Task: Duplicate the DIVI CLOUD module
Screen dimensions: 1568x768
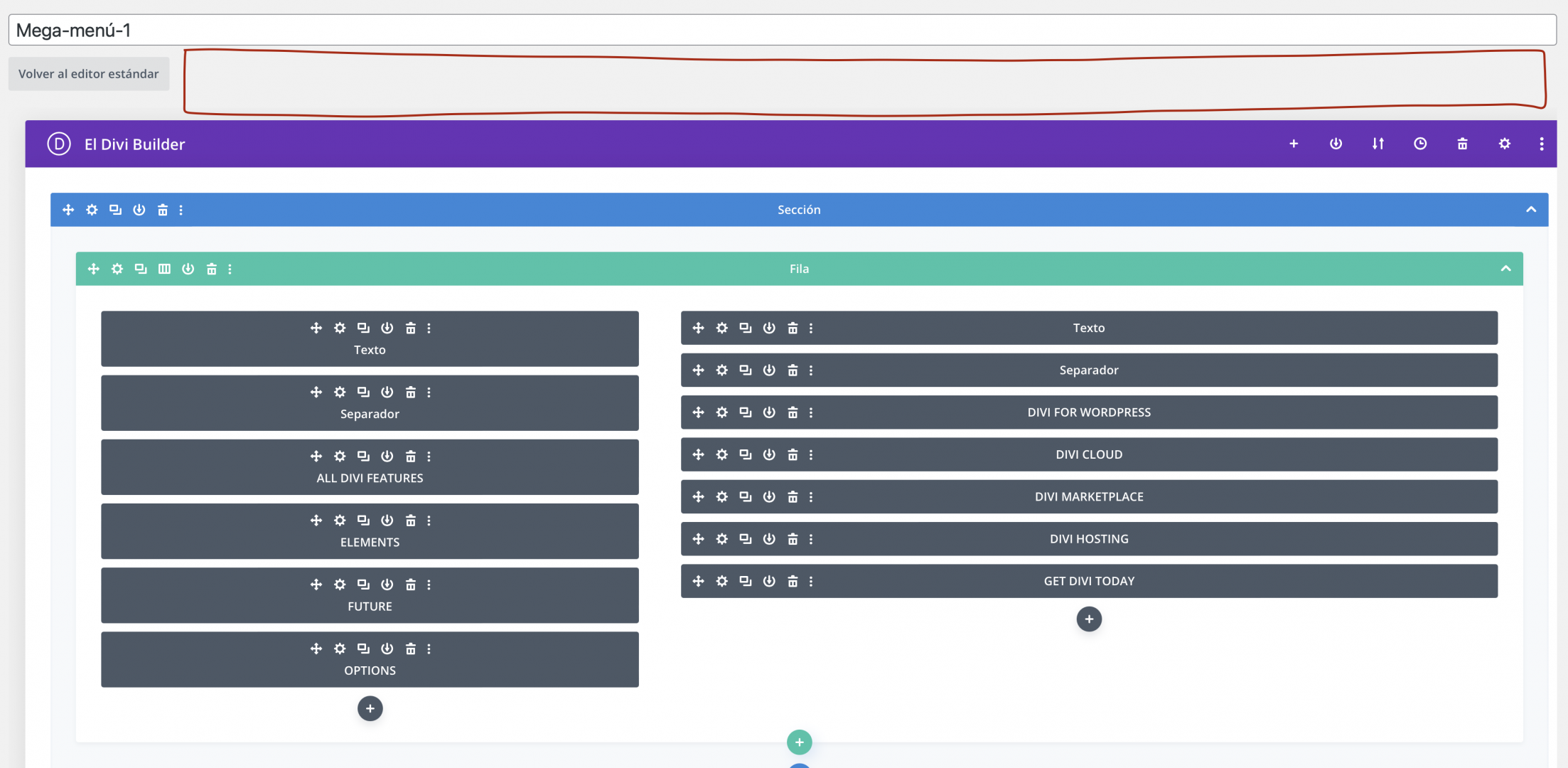Action: (x=746, y=454)
